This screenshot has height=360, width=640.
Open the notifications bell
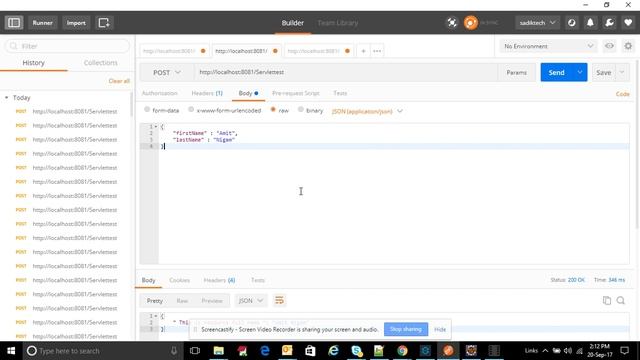(x=590, y=22)
